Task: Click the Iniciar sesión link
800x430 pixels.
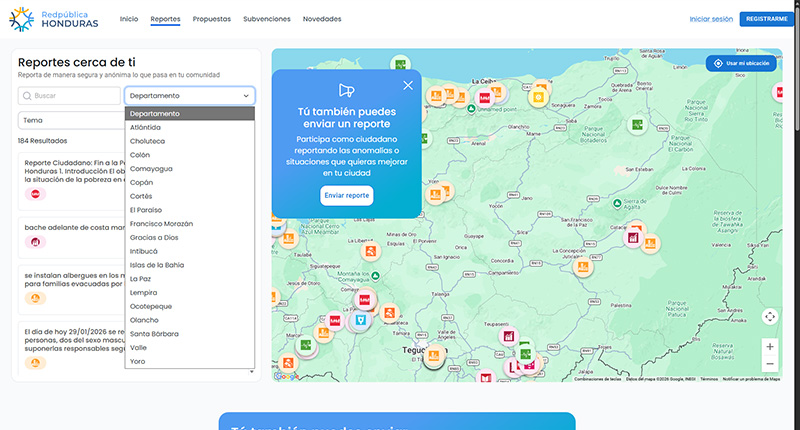Action: click(711, 19)
